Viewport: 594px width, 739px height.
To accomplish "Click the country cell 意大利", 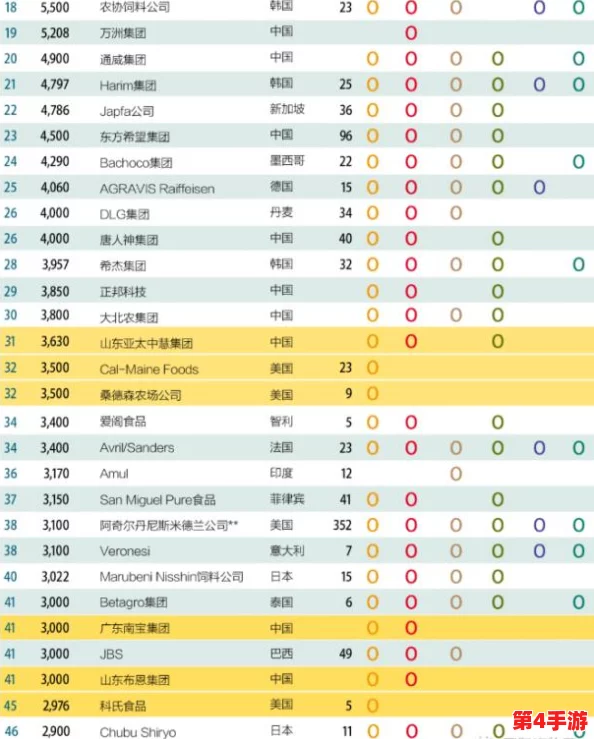I will [287, 550].
